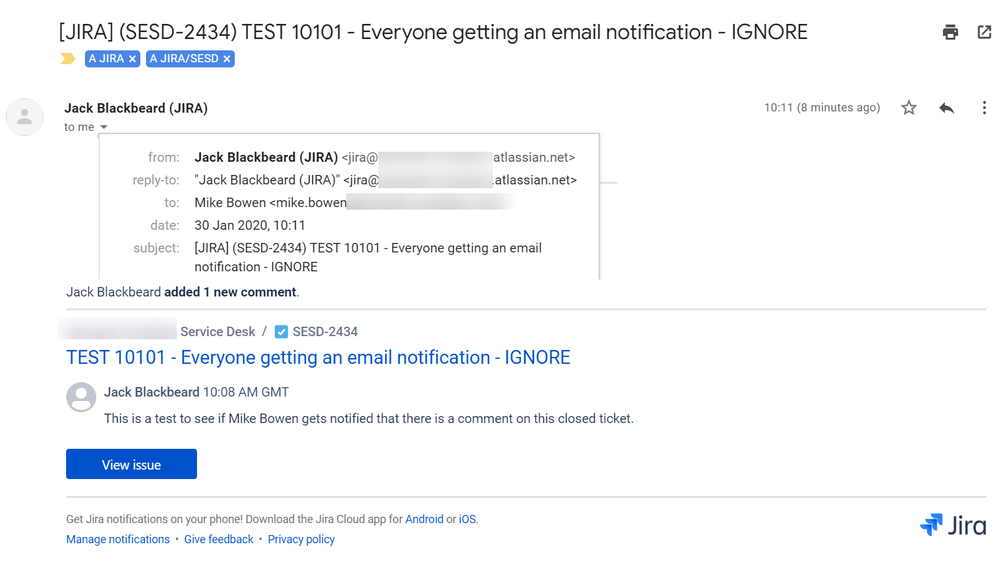Open the A JIRA/SESD label tag
The image size is (999, 564).
tap(184, 59)
